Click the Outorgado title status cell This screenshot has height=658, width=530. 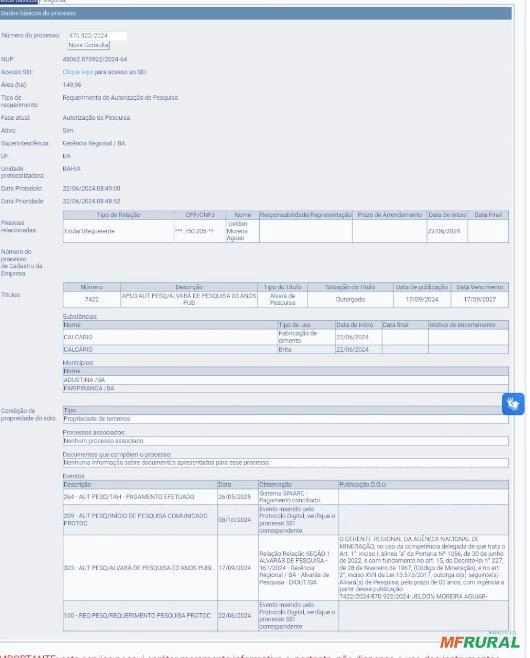coord(350,299)
